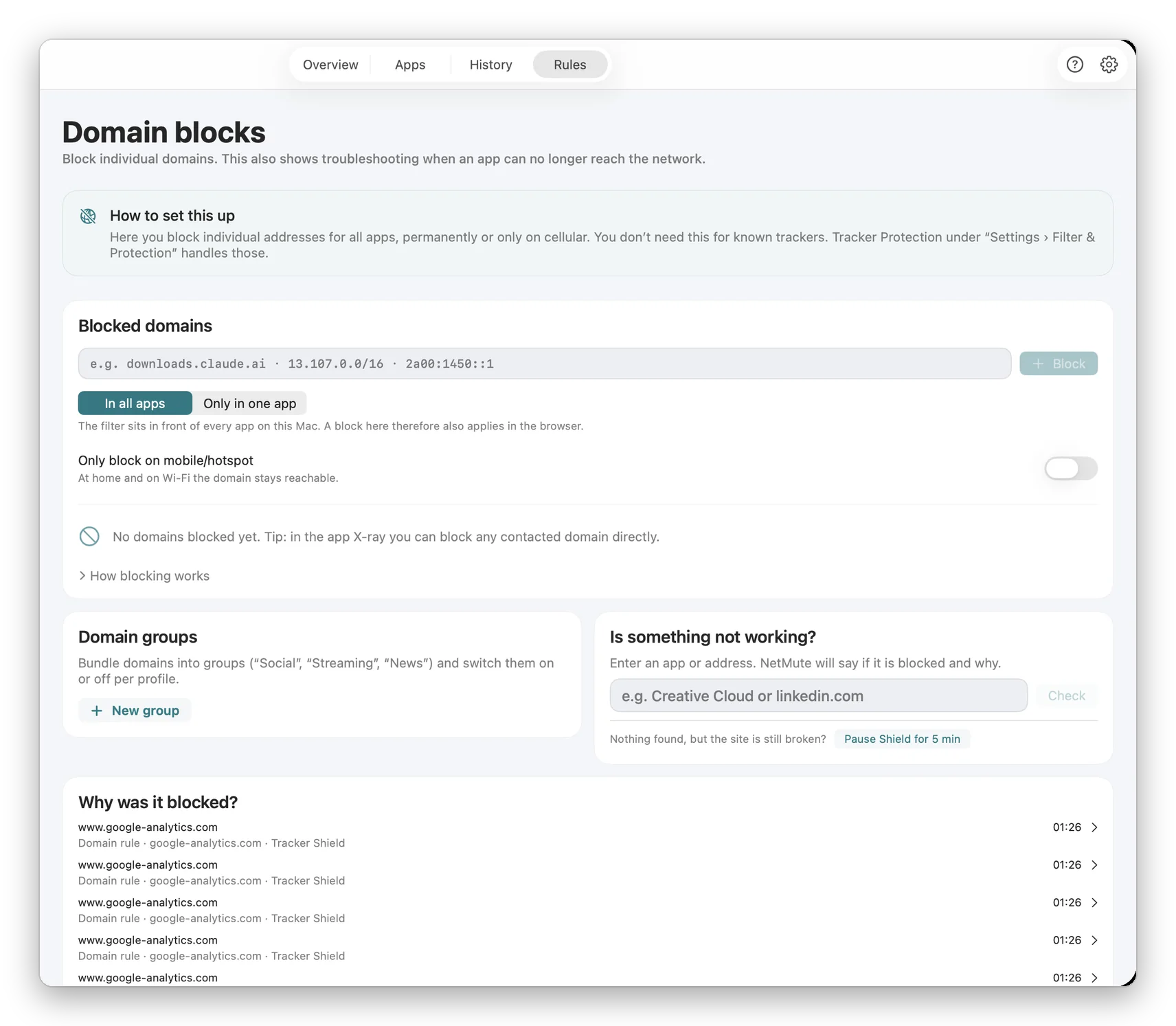The height and width of the screenshot is (1026, 1176).
Task: Expand the second www.google-analytics.com blocked entry
Action: click(x=588, y=873)
